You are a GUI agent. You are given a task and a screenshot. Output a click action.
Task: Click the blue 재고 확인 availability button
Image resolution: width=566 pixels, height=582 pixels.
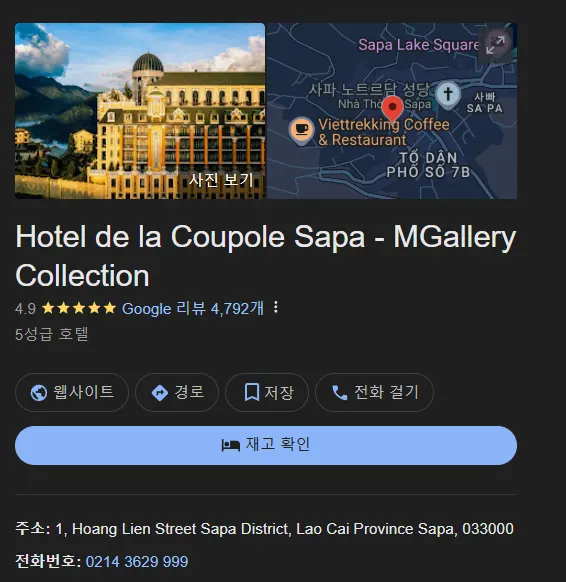click(266, 445)
